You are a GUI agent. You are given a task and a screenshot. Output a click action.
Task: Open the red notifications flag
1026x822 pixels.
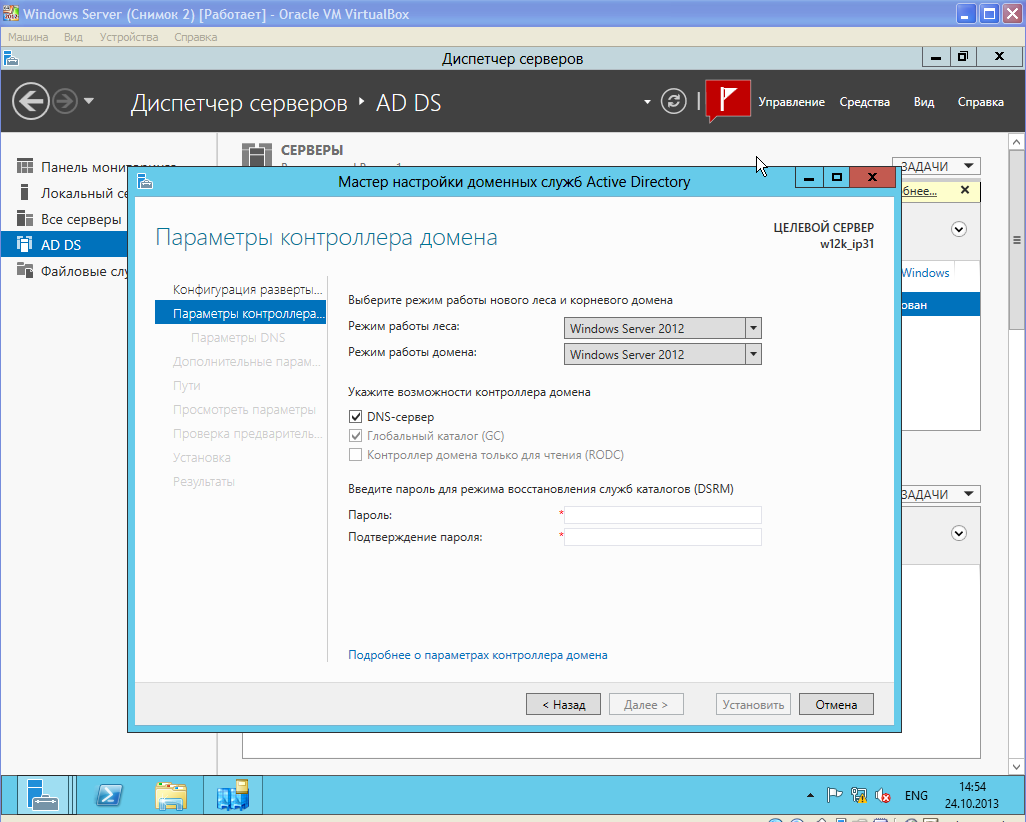[728, 100]
